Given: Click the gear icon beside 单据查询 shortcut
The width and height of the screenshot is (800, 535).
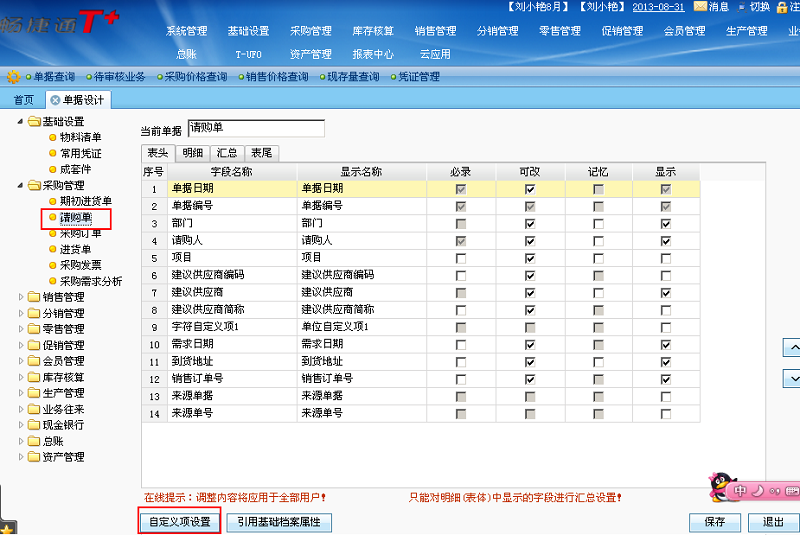Looking at the screenshot, I should [x=13, y=76].
